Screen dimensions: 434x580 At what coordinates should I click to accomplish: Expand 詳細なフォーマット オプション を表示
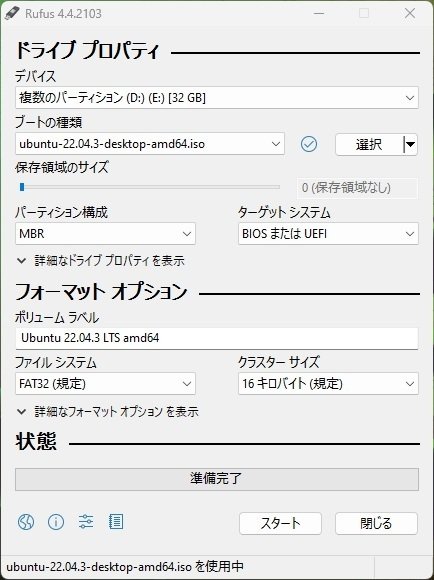[108, 411]
